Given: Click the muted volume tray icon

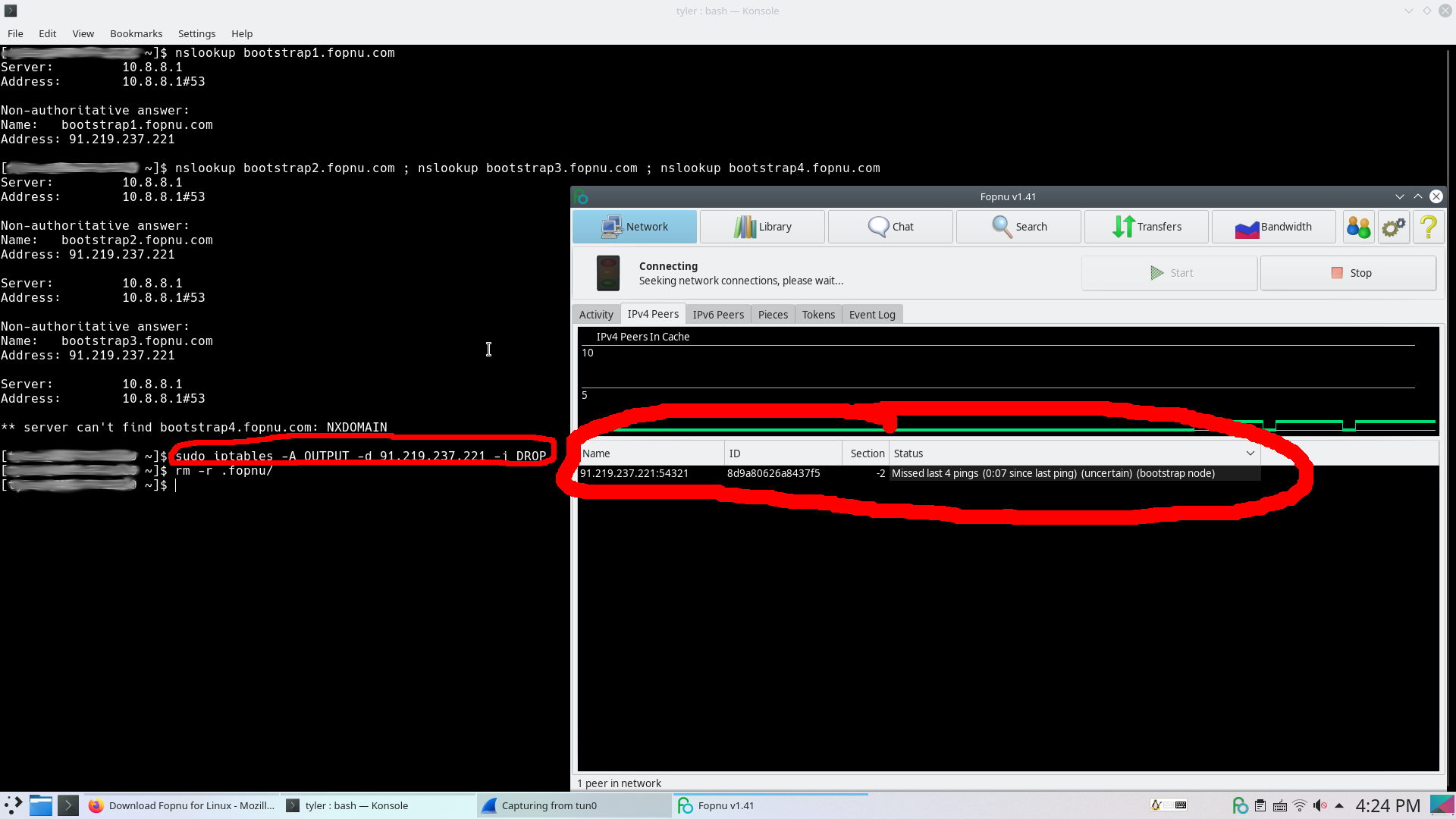Looking at the screenshot, I should click(x=1319, y=805).
